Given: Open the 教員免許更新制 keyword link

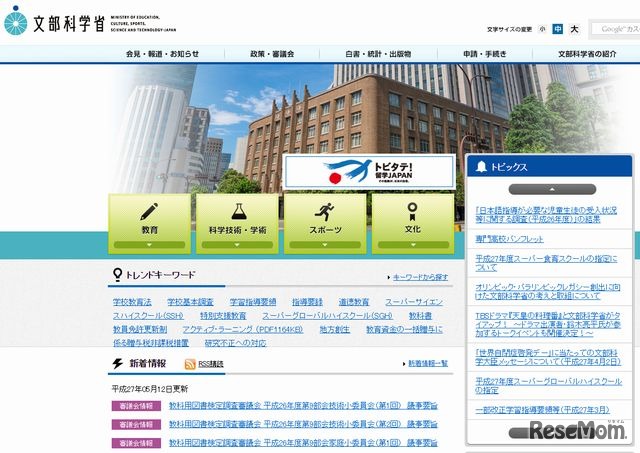Looking at the screenshot, I should [x=140, y=329].
